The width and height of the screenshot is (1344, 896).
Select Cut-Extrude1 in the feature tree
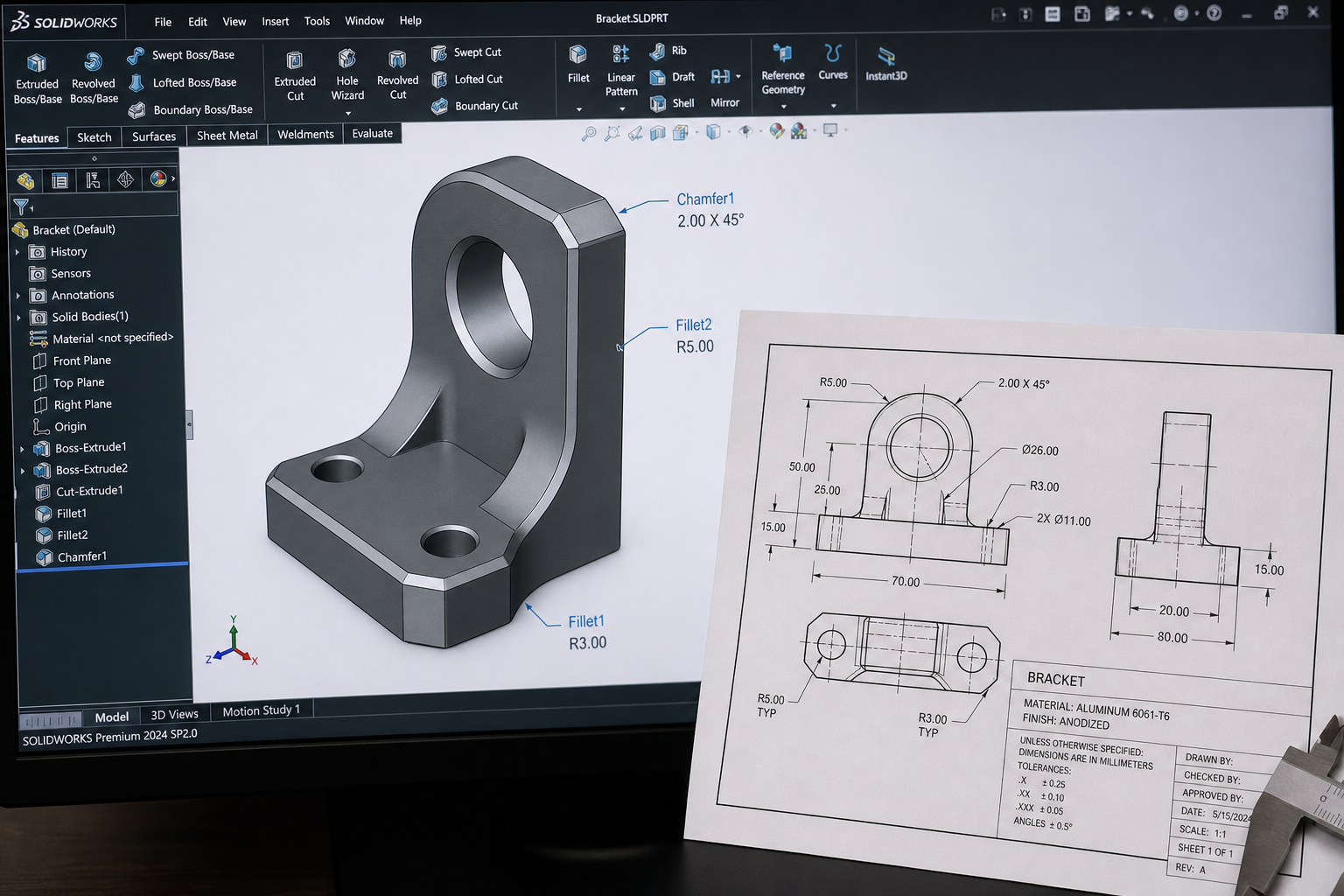pyautogui.click(x=89, y=491)
